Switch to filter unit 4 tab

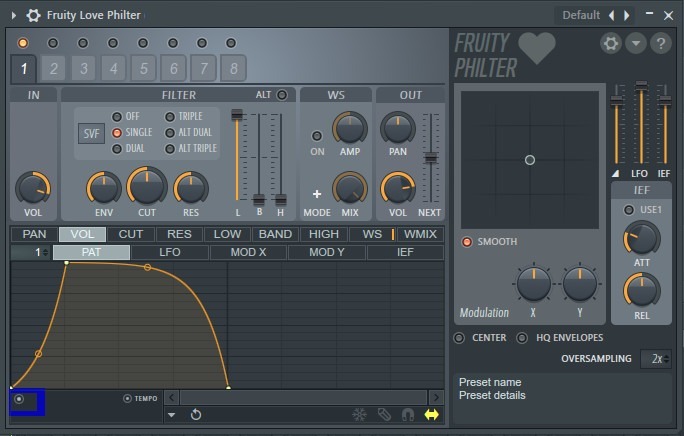click(113, 68)
